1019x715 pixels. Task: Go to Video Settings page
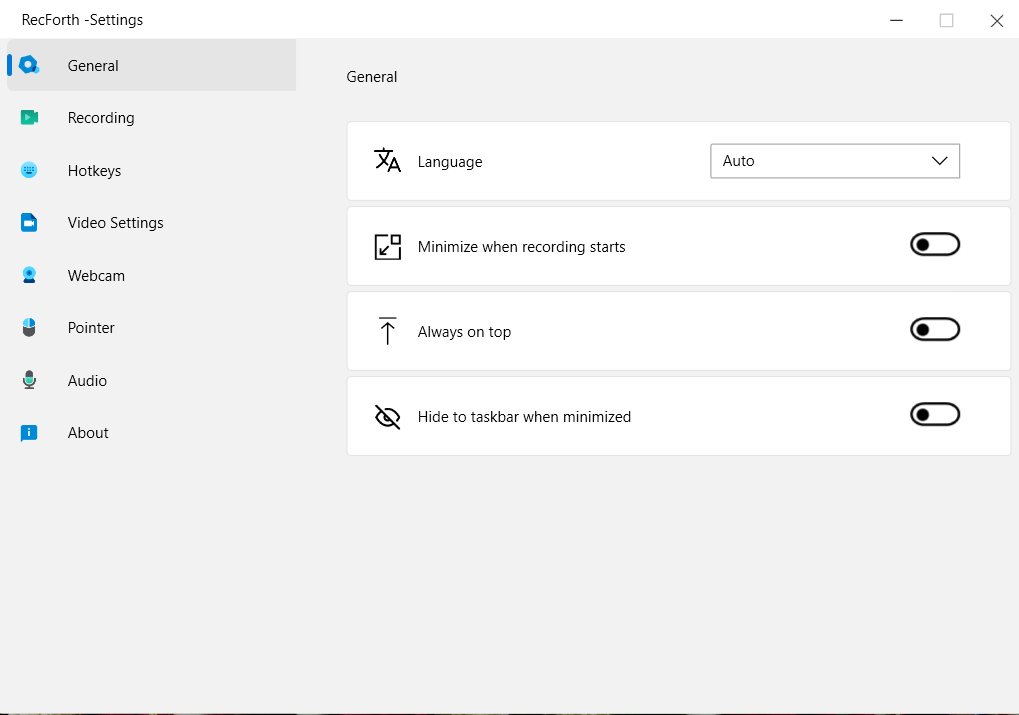(151, 223)
